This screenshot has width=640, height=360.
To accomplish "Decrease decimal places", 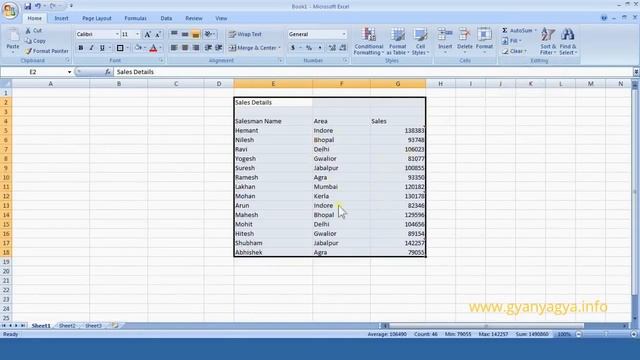I will (x=343, y=48).
